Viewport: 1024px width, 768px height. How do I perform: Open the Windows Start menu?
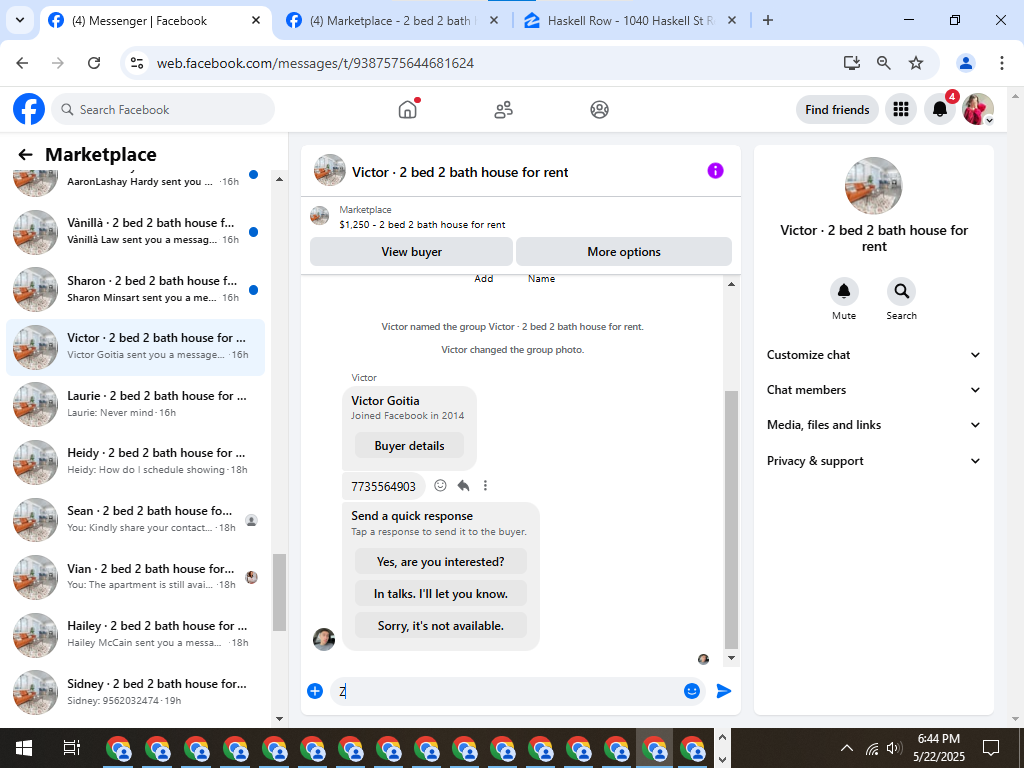pos(24,748)
